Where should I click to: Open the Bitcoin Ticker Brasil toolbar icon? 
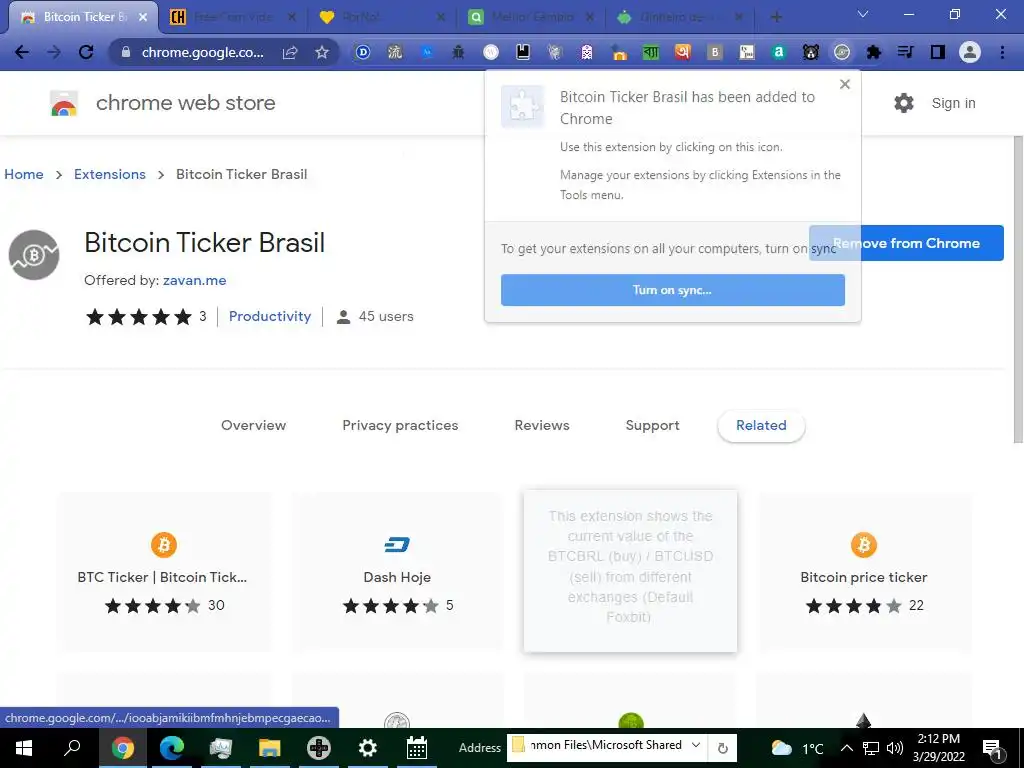pyautogui.click(x=842, y=52)
